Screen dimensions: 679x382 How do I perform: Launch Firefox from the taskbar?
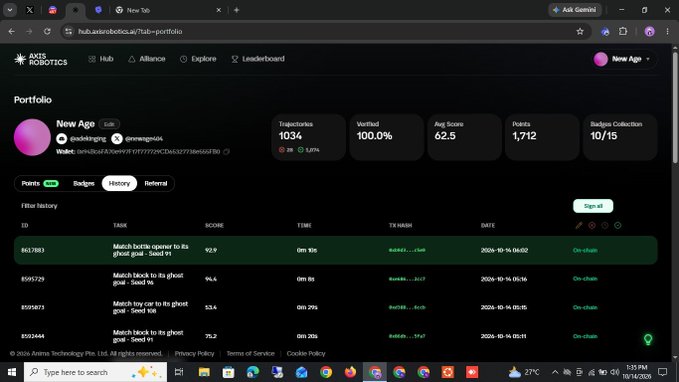tap(350, 372)
